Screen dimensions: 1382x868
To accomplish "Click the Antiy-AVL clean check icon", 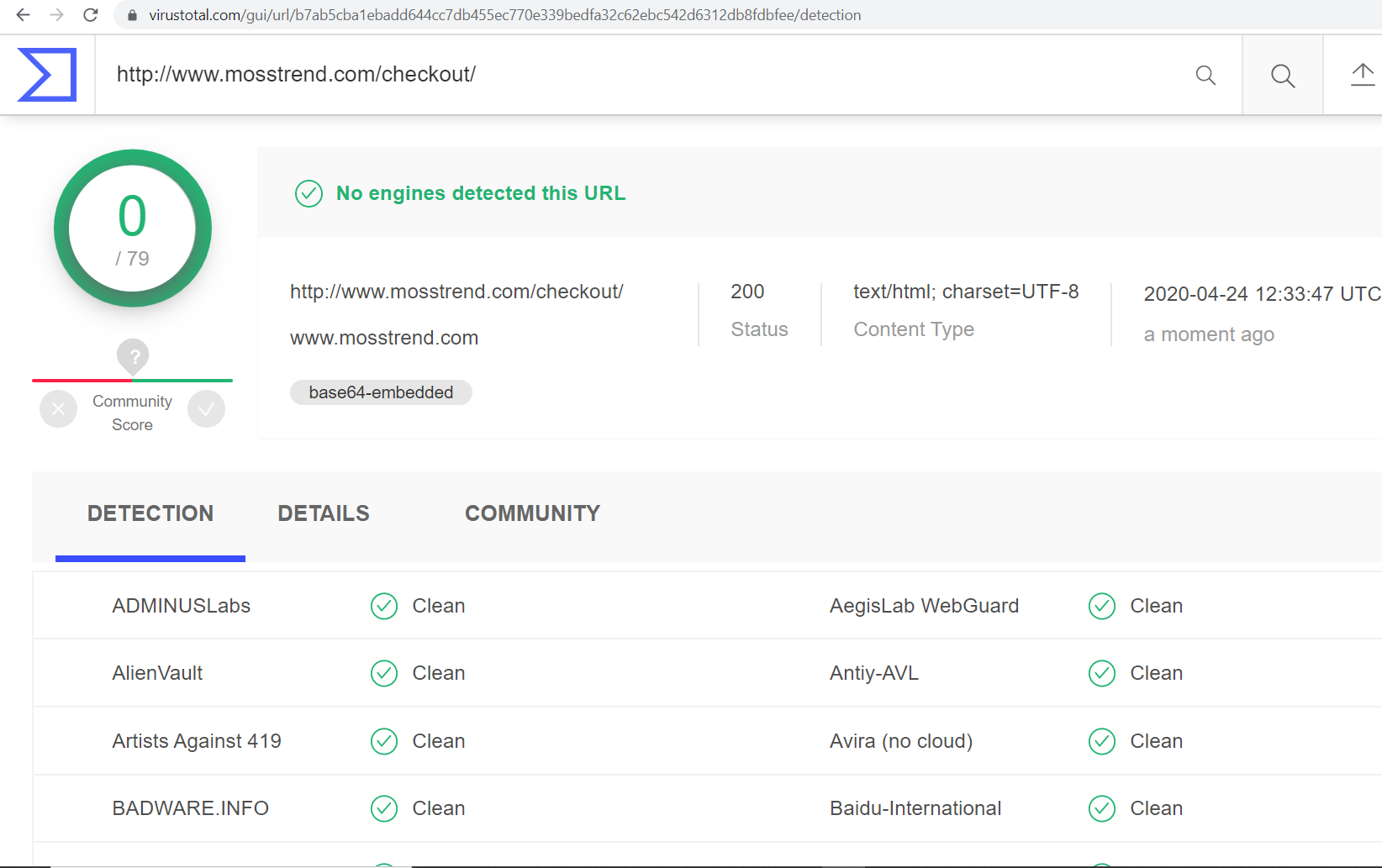I will 1102,673.
